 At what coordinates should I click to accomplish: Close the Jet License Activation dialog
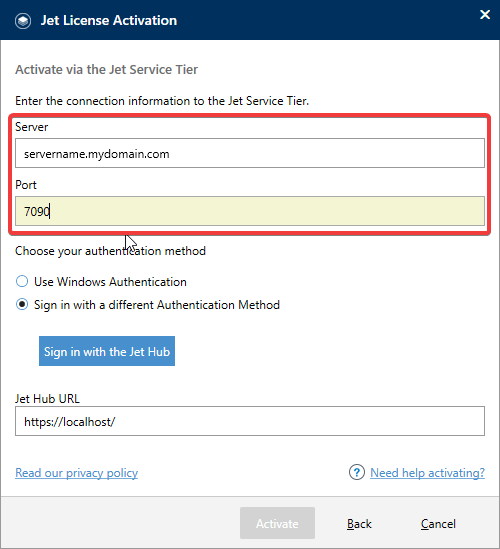[x=485, y=14]
